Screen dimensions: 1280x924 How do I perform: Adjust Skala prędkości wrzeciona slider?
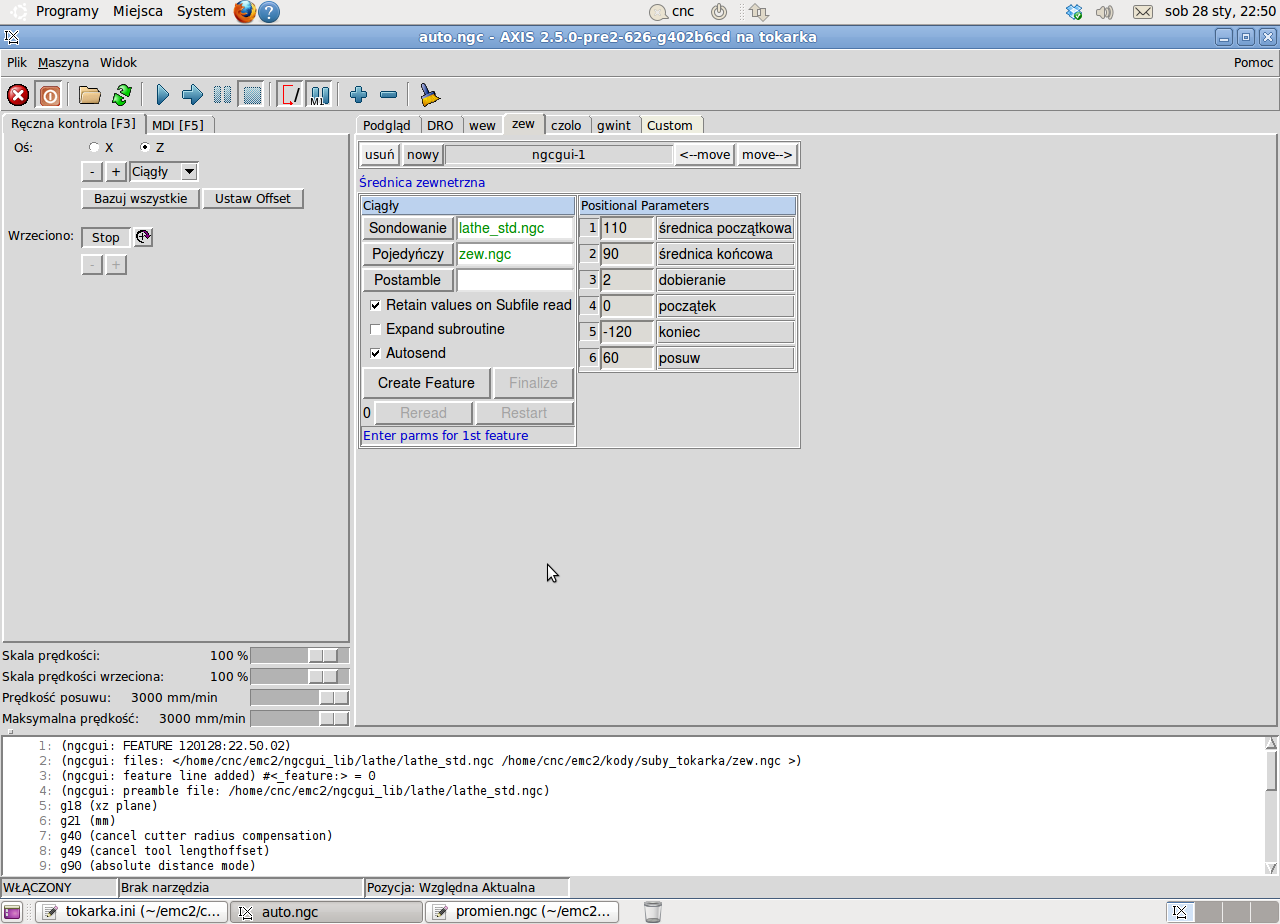[300, 677]
